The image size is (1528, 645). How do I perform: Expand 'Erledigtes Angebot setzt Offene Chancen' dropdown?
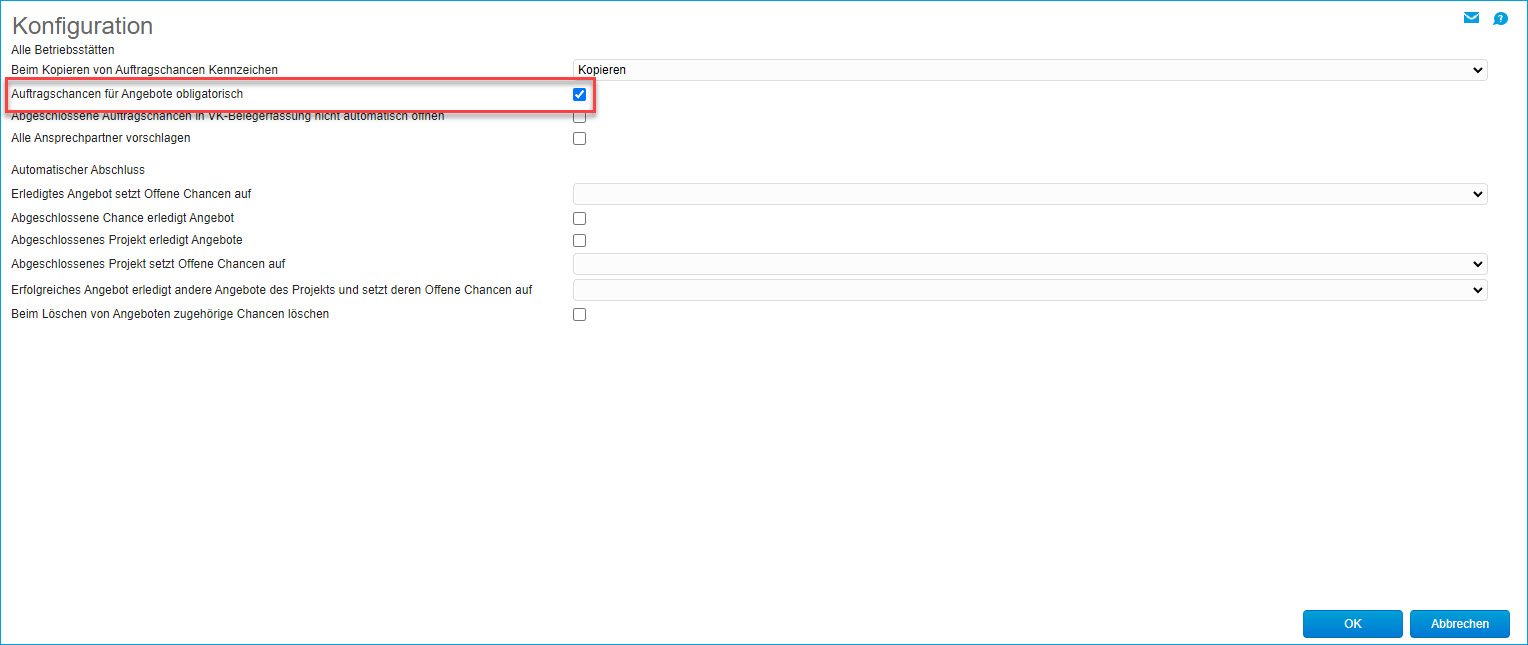[x=1030, y=194]
